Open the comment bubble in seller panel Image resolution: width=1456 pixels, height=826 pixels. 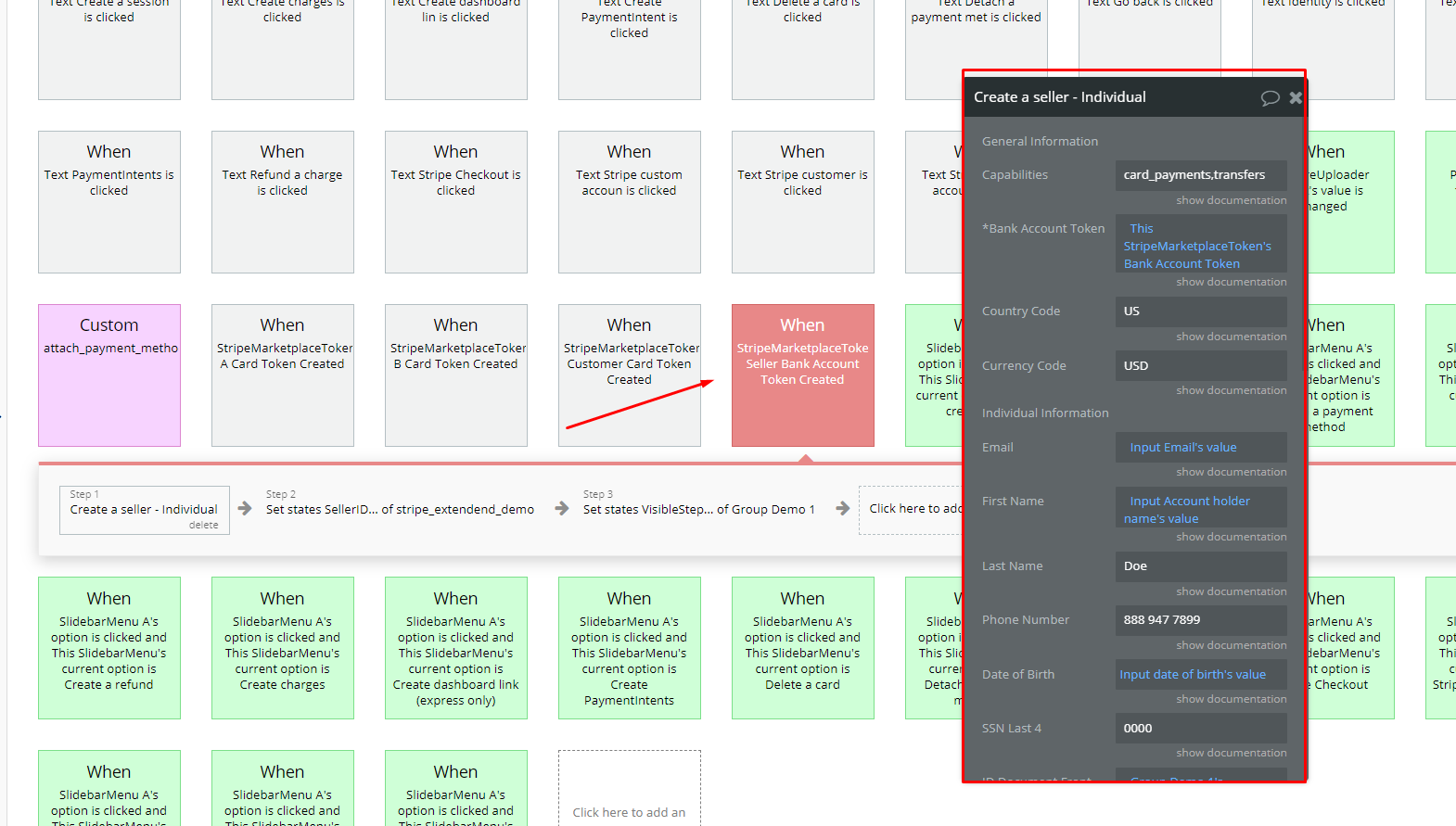(1270, 97)
